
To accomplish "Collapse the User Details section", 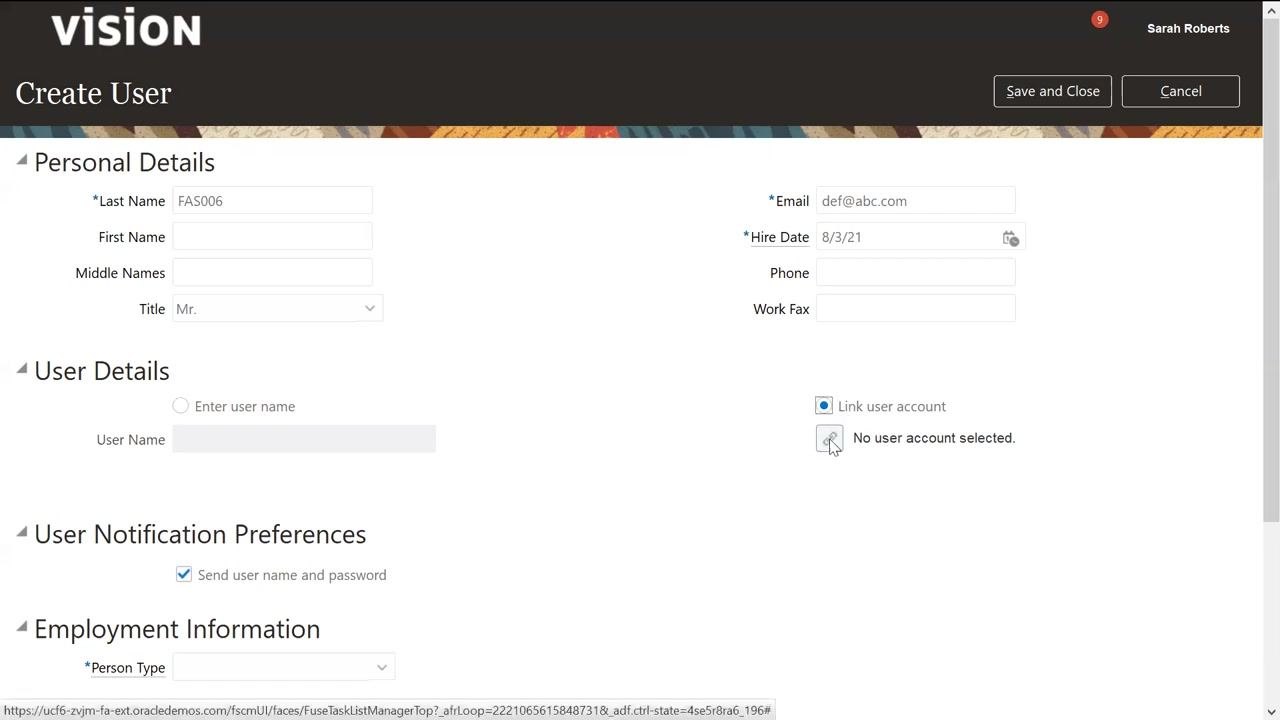I will coord(22,369).
